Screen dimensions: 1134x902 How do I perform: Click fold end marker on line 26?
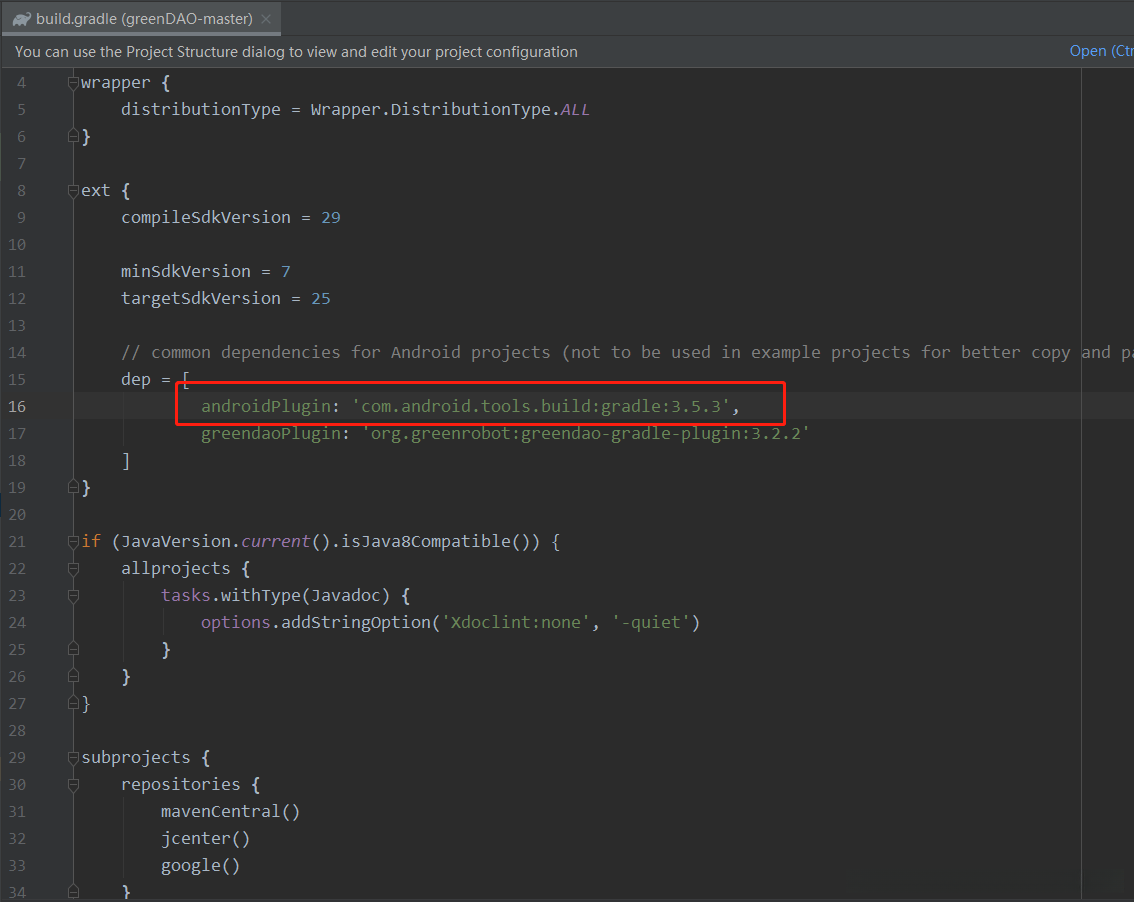(x=73, y=677)
